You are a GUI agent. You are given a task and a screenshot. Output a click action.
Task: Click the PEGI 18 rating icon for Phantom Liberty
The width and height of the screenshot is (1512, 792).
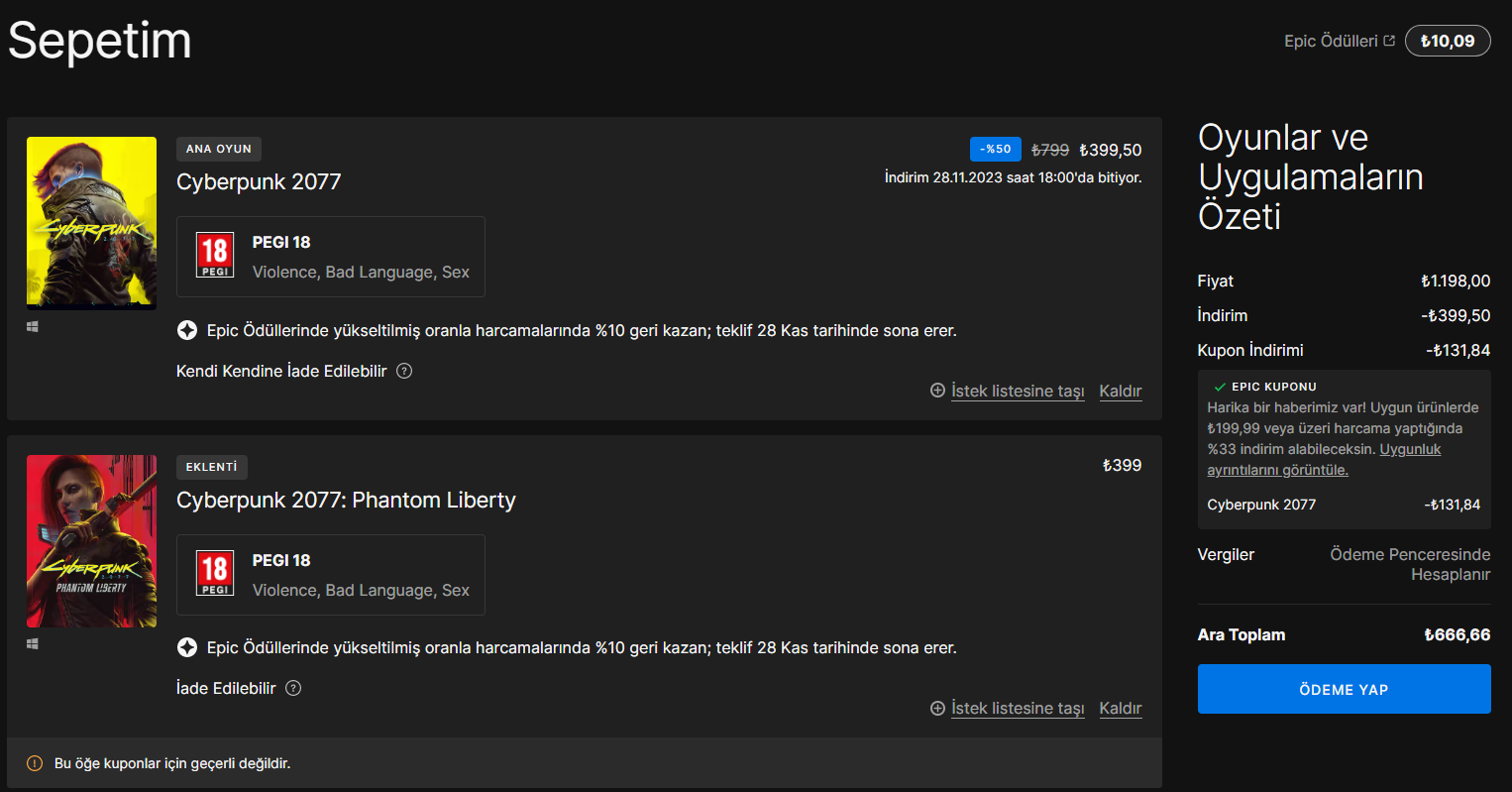pos(215,573)
